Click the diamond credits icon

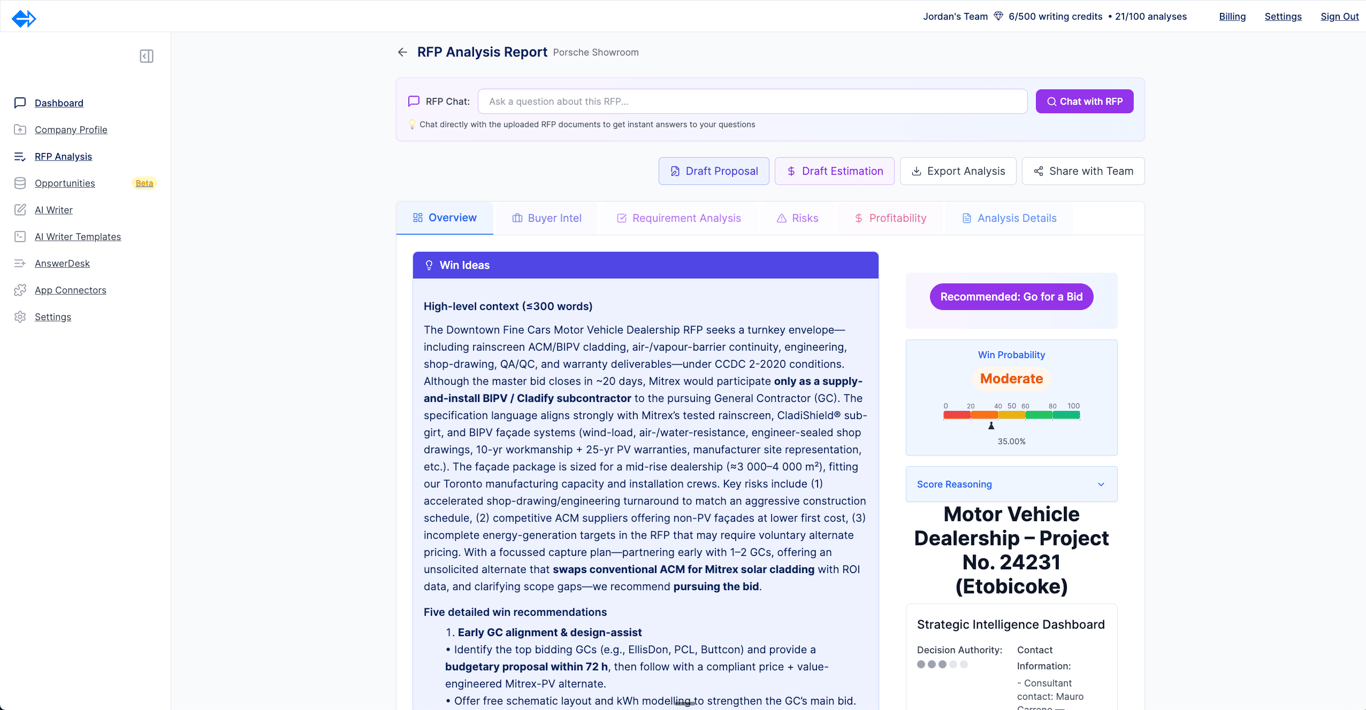(x=998, y=16)
